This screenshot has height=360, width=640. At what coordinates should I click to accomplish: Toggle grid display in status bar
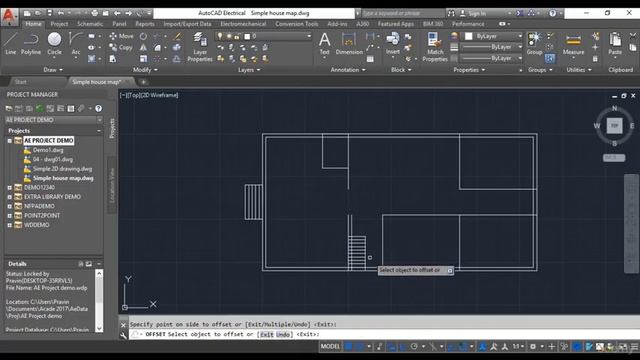coord(349,347)
